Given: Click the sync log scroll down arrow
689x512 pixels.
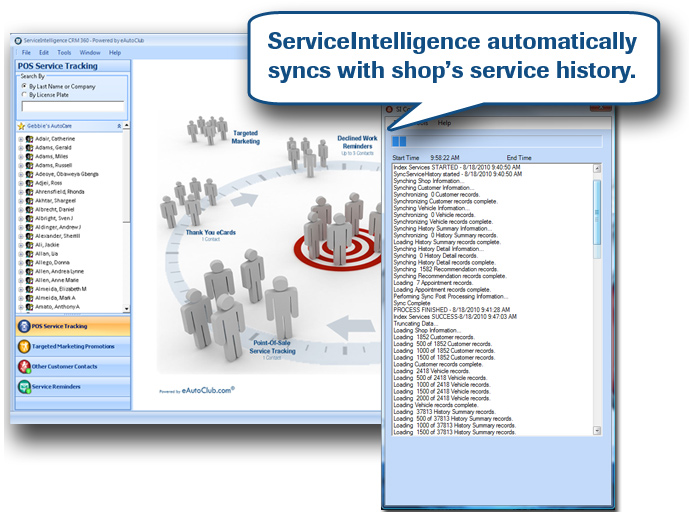Looking at the screenshot, I should 597,430.
